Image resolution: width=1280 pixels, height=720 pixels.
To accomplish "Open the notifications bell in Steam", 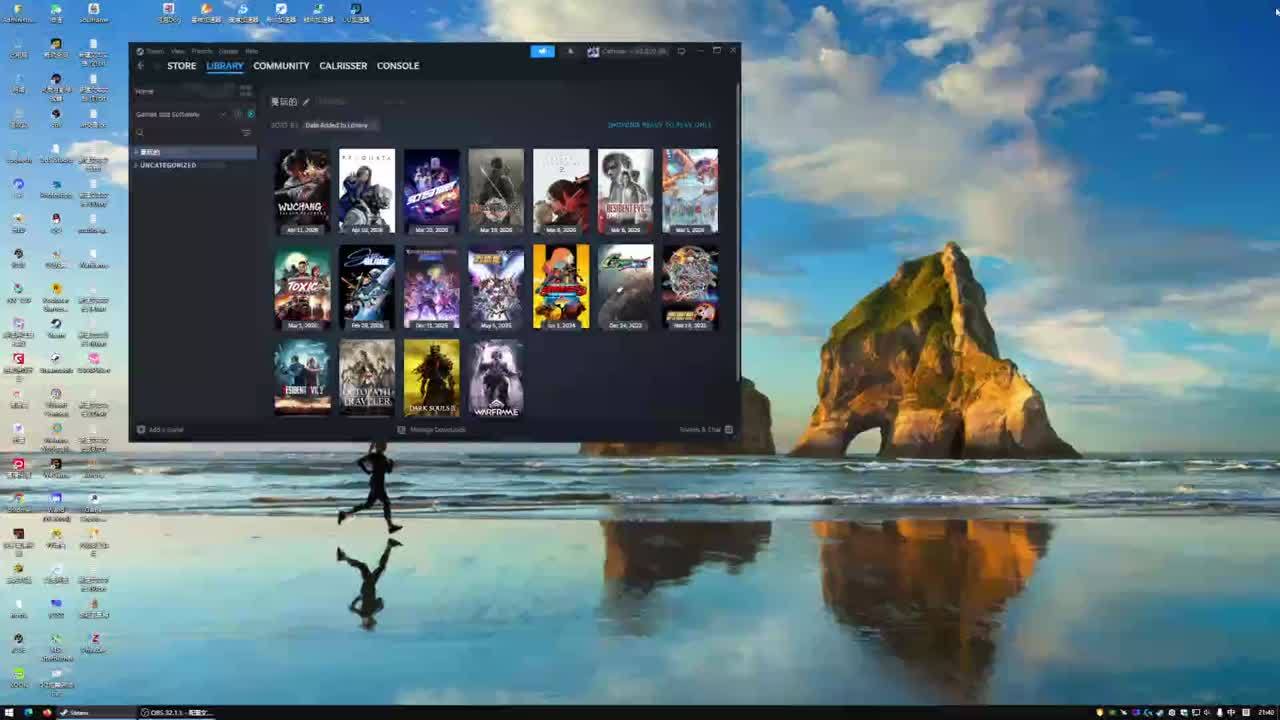I will pos(571,51).
